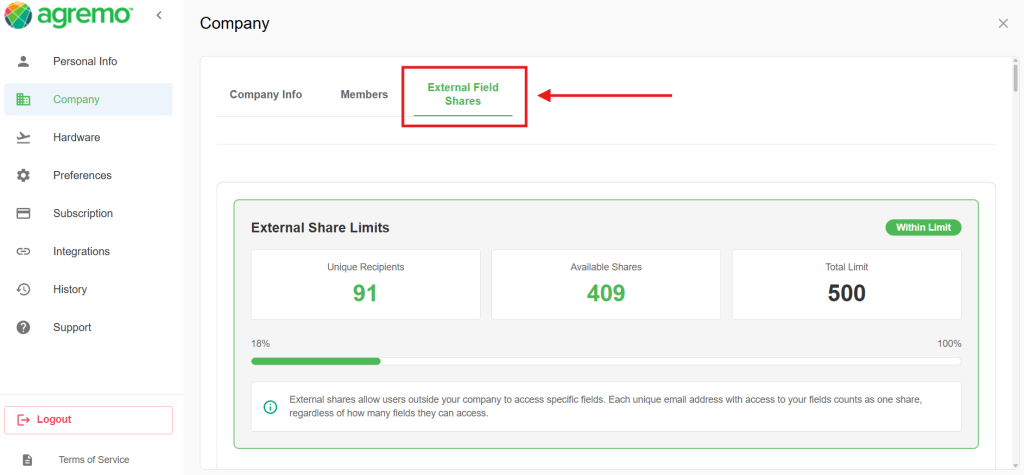Click the Integrations link icon
The width and height of the screenshot is (1024, 475).
tap(24, 251)
